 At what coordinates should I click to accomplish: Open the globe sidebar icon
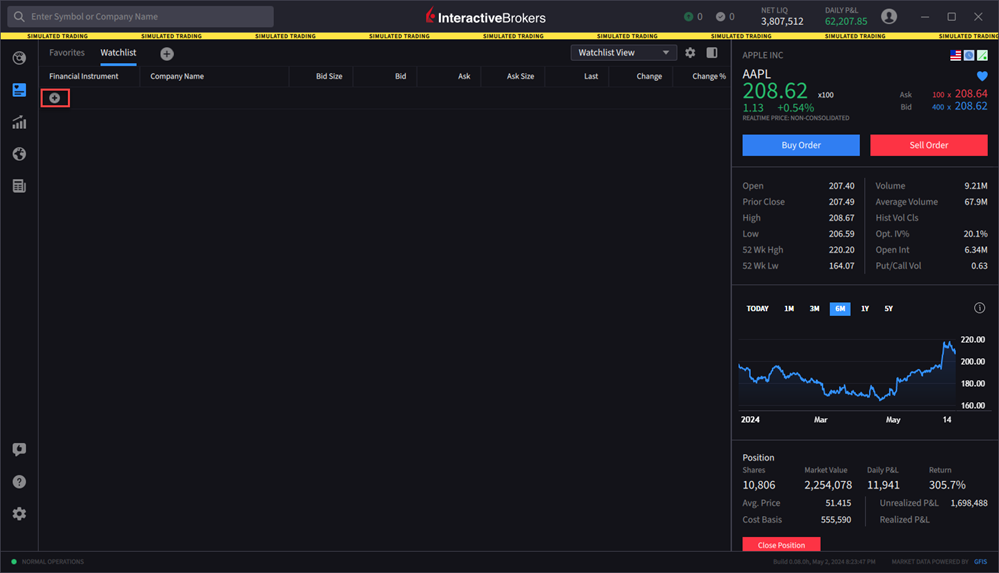pos(19,154)
